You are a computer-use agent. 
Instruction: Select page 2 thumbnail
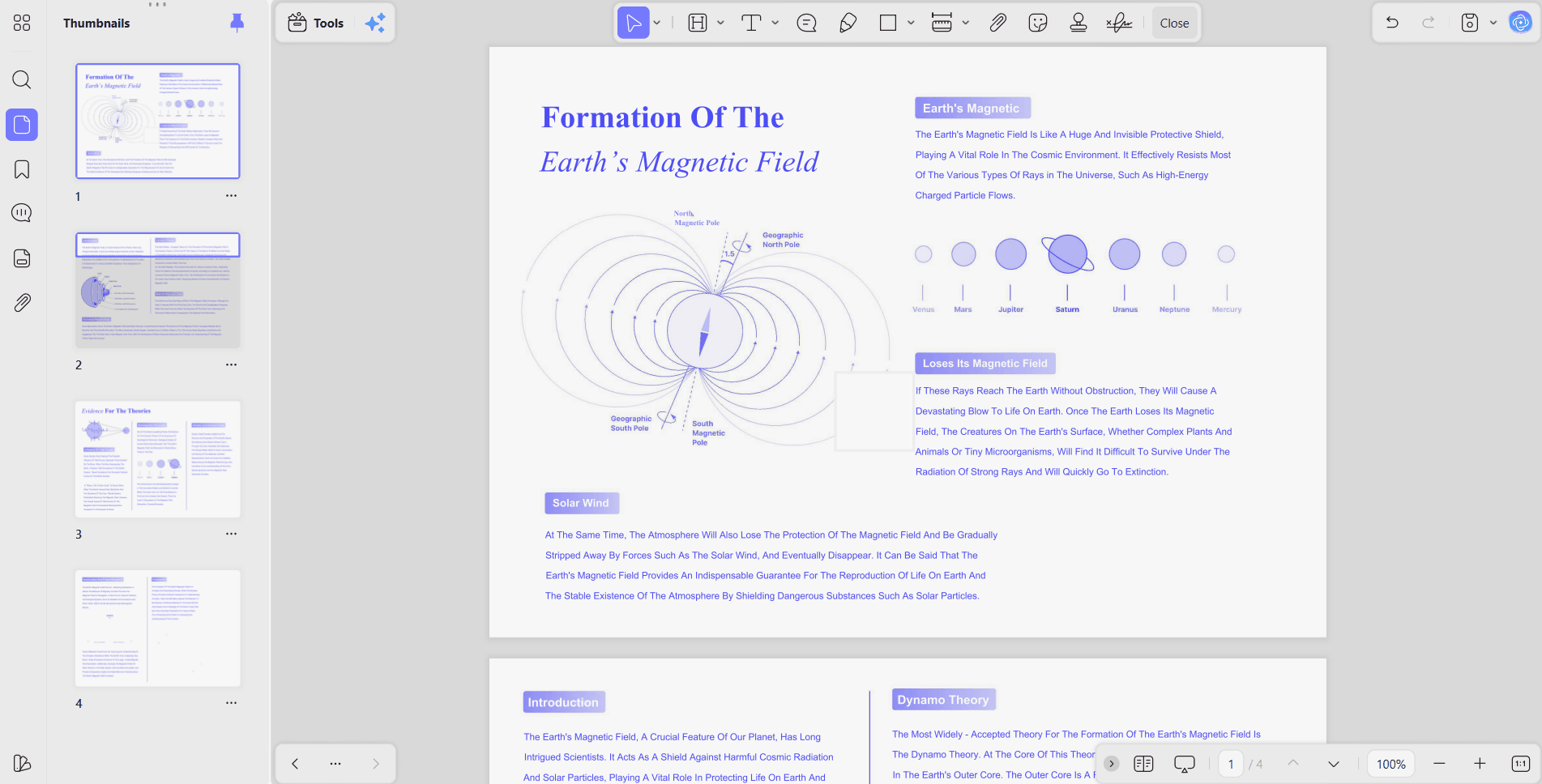(x=158, y=290)
